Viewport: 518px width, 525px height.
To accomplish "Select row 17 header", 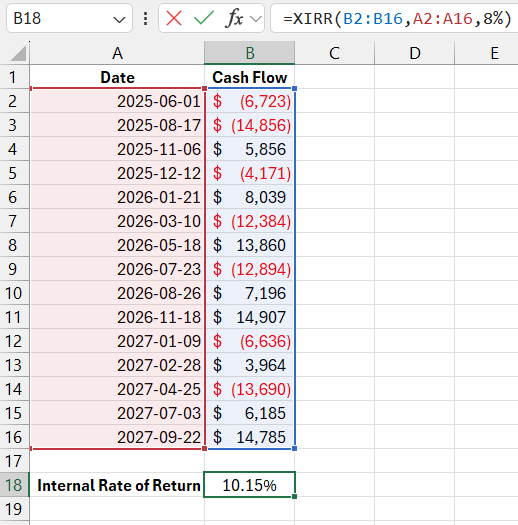I will tap(14, 461).
